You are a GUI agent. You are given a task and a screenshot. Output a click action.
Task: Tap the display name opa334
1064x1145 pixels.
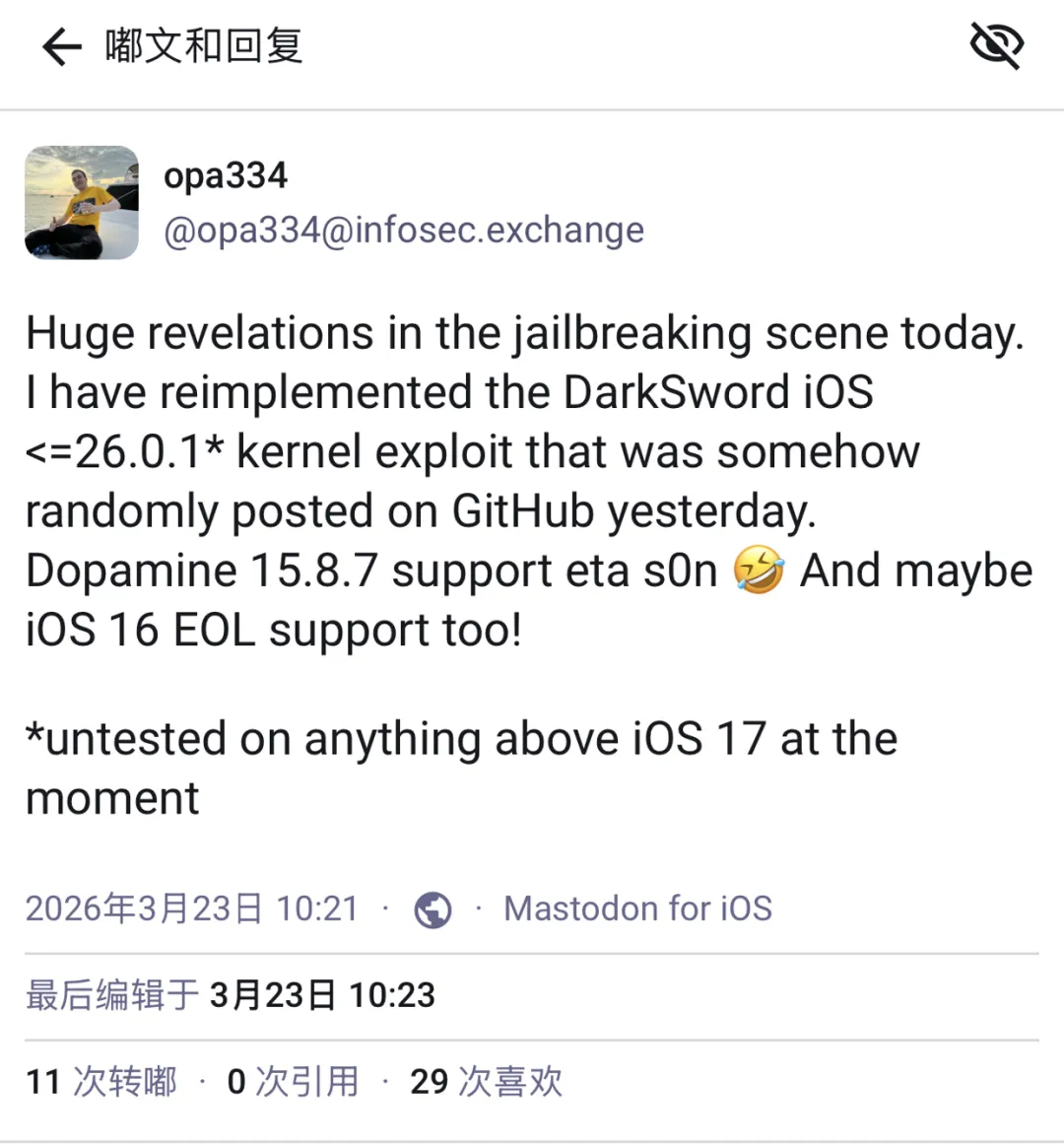click(x=226, y=175)
